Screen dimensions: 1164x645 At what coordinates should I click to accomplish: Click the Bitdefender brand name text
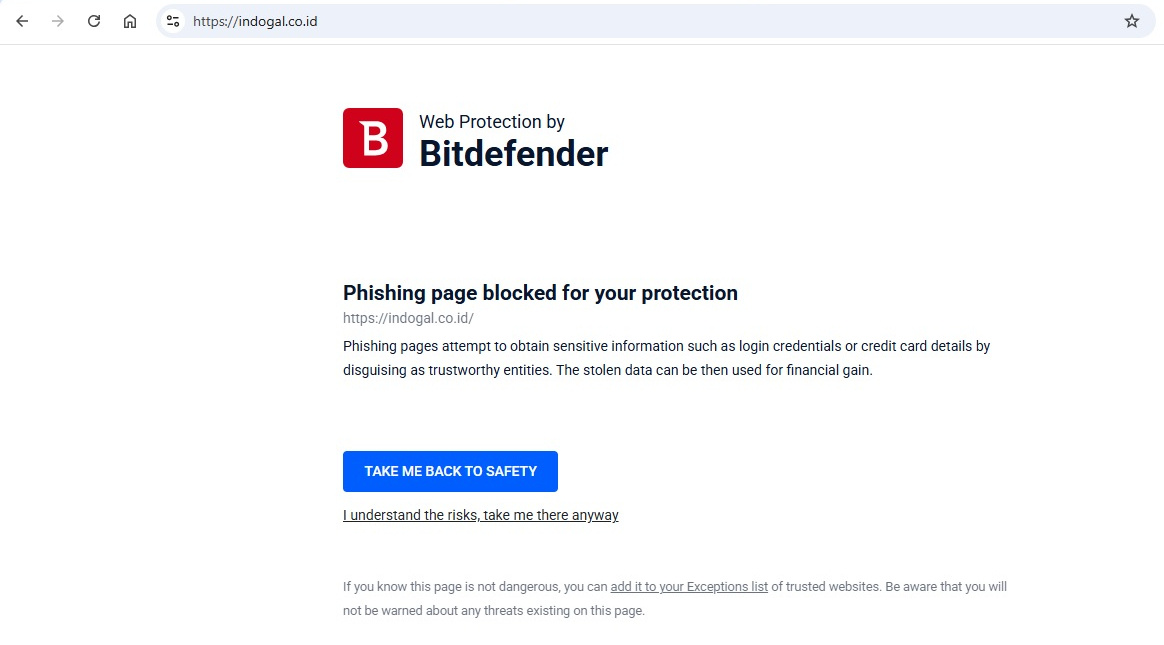(513, 154)
